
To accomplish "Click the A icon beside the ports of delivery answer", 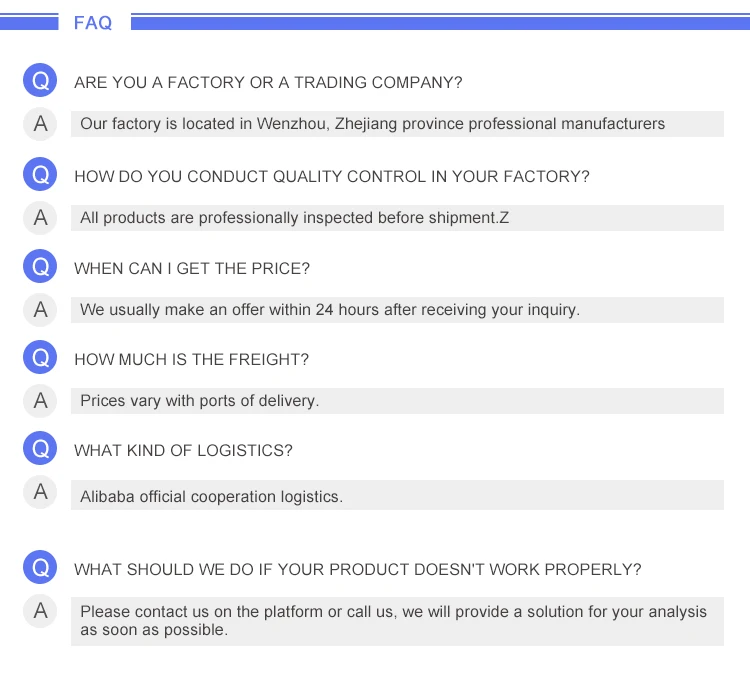I will [40, 400].
